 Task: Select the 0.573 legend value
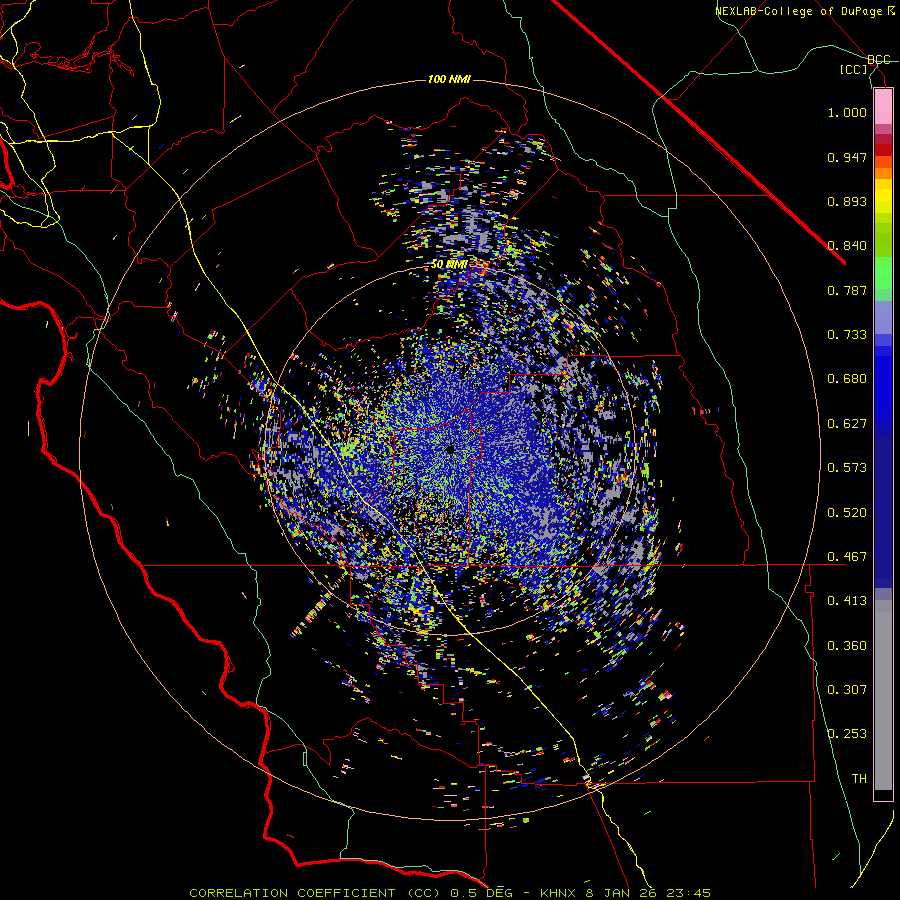(x=847, y=468)
